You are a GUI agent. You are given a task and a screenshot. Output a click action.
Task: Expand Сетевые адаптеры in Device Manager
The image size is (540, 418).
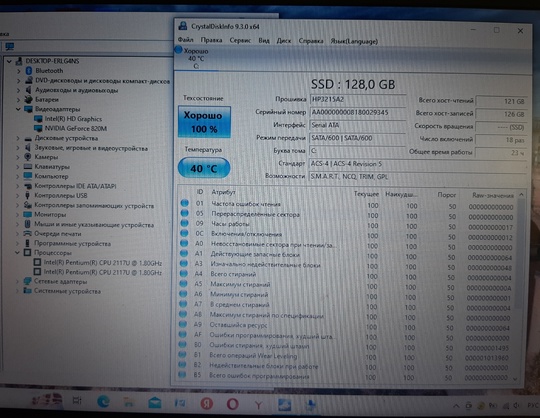[x=17, y=281]
